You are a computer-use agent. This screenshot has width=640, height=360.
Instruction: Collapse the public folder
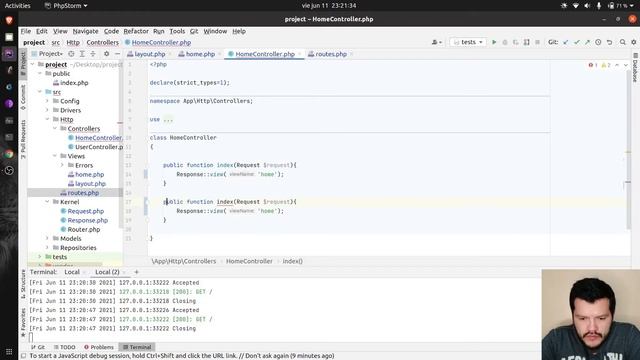[x=40, y=73]
